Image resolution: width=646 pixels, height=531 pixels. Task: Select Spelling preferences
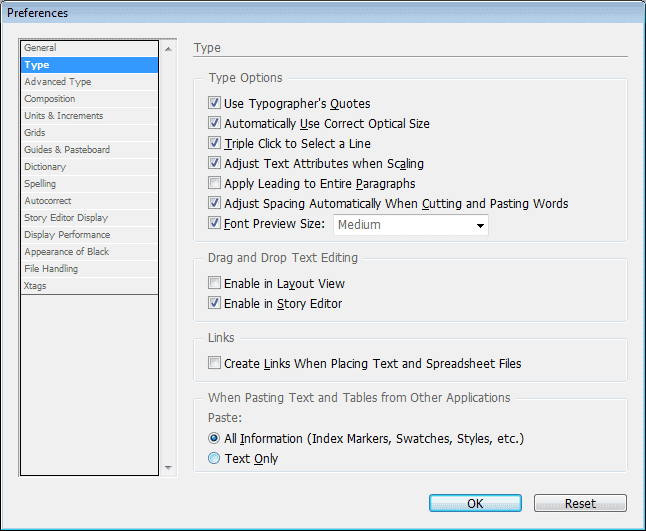[x=89, y=184]
